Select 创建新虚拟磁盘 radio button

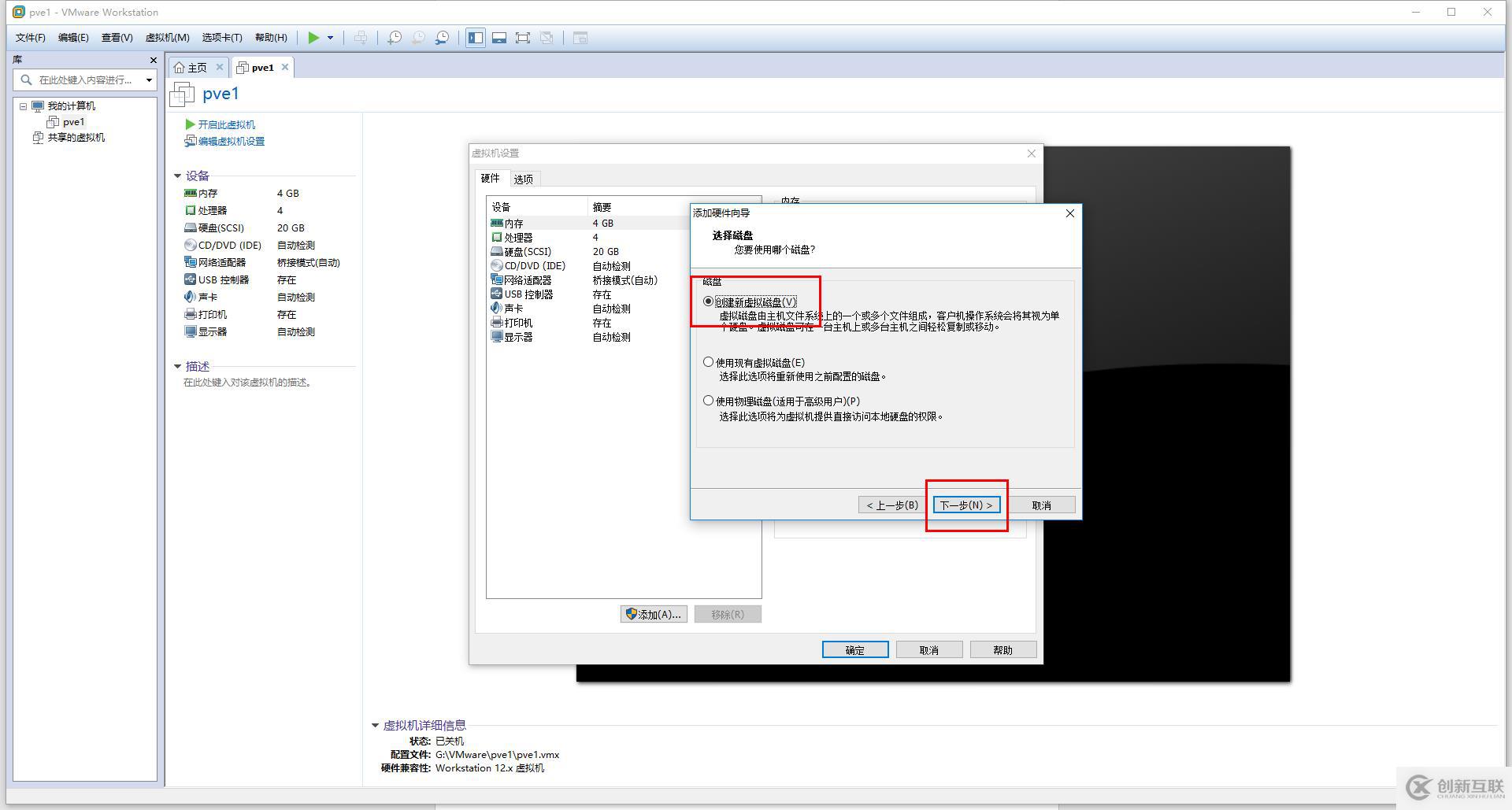click(709, 301)
